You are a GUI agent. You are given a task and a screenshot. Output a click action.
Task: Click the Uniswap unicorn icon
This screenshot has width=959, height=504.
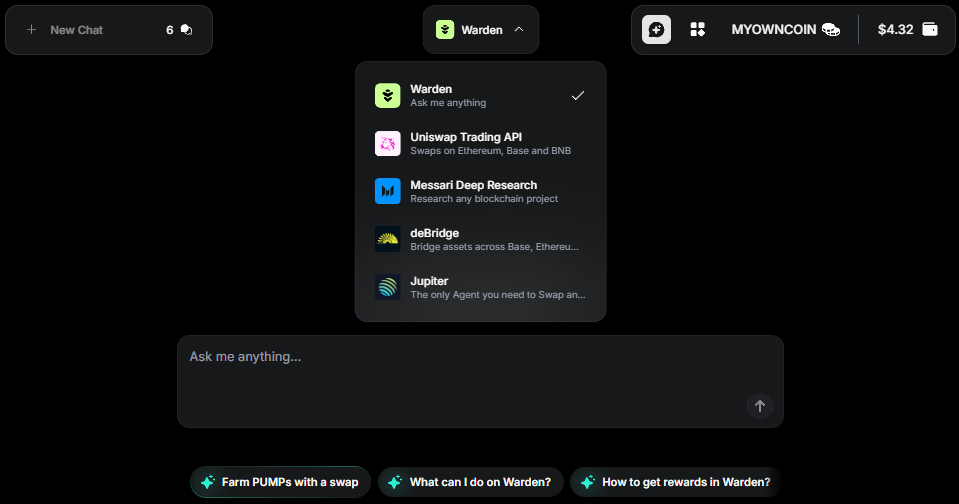pyautogui.click(x=388, y=144)
